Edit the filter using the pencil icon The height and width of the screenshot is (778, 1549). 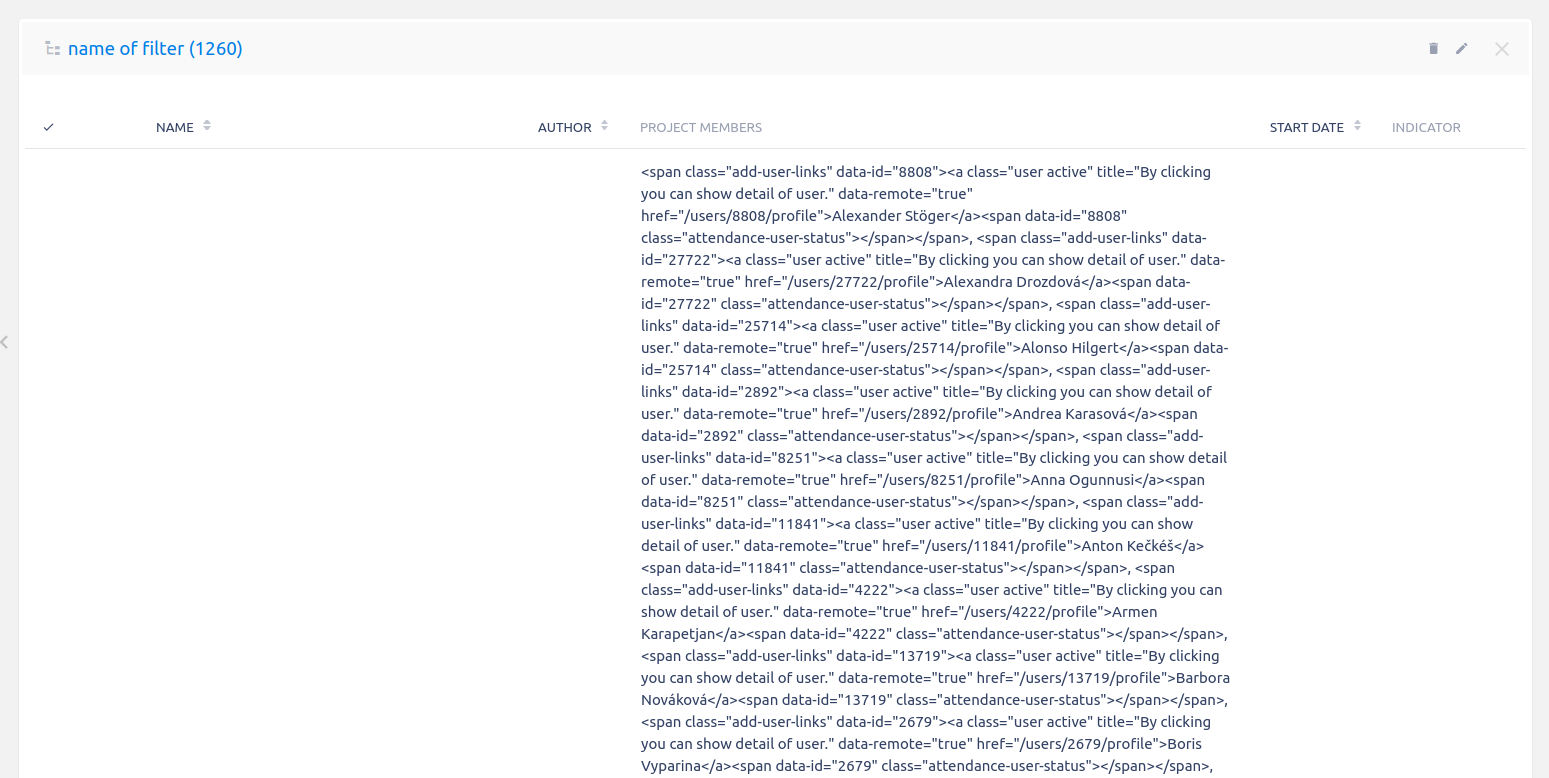point(1462,48)
